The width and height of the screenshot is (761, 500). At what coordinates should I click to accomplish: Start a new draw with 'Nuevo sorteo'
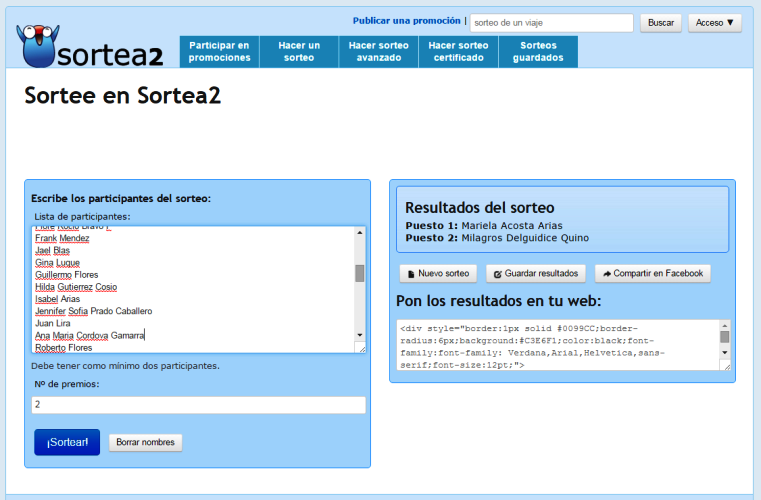point(438,274)
